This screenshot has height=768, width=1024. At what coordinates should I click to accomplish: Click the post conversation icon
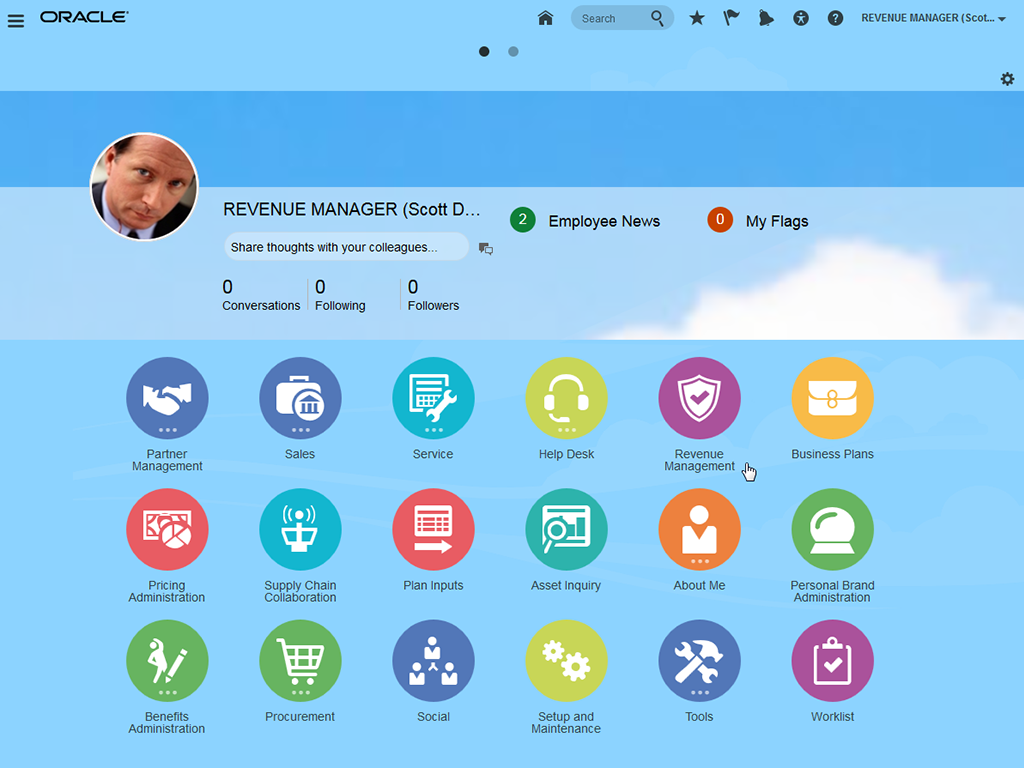coord(486,248)
